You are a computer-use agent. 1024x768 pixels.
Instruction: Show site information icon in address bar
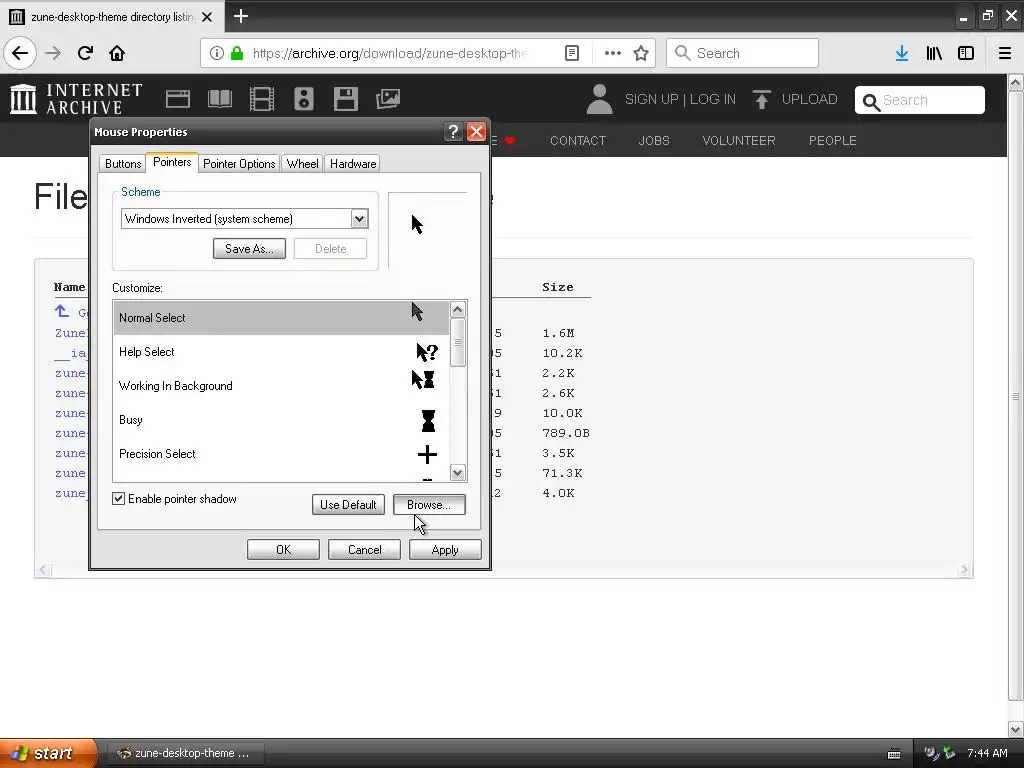click(x=217, y=53)
